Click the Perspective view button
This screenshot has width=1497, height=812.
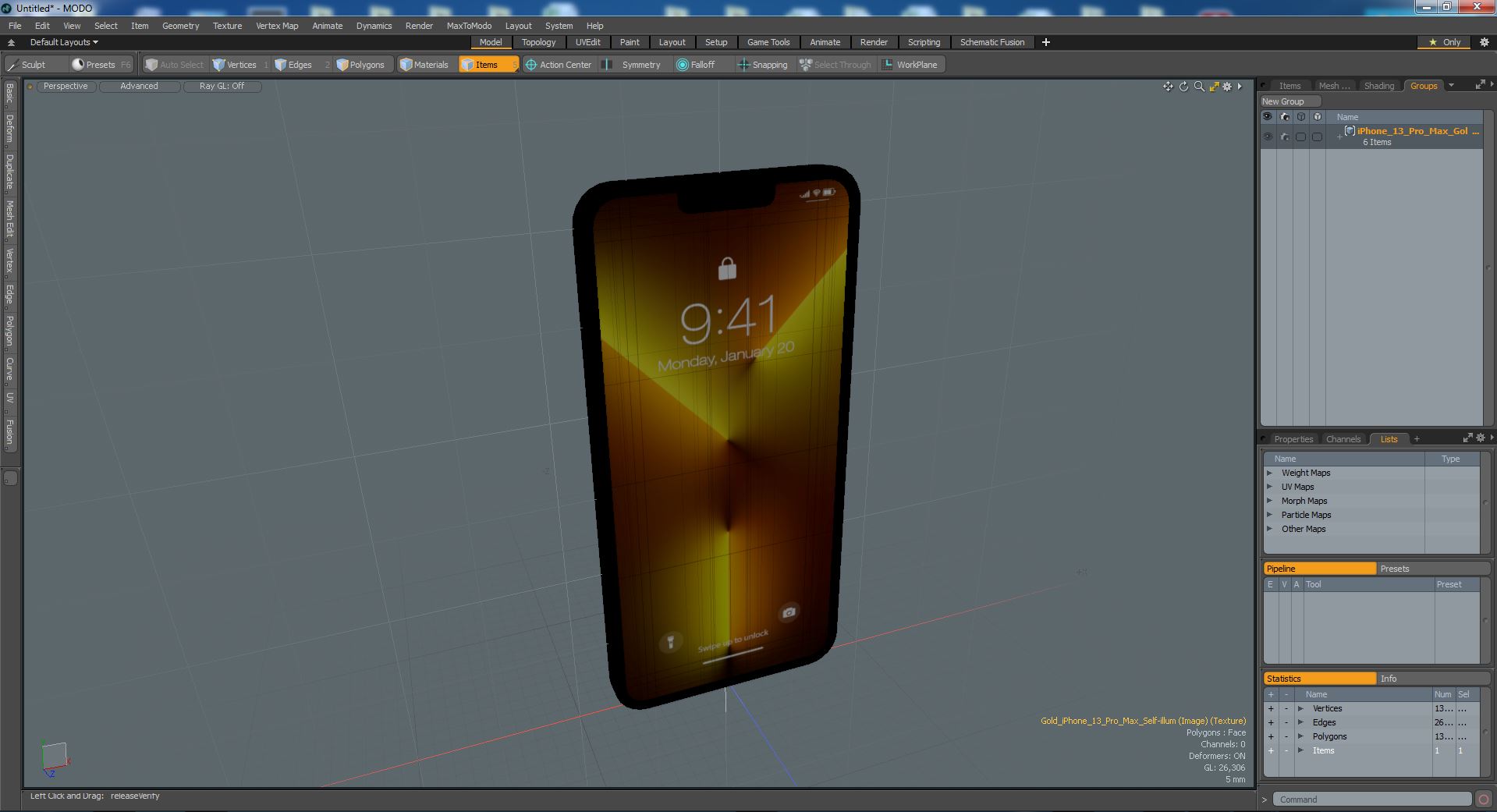pos(66,87)
